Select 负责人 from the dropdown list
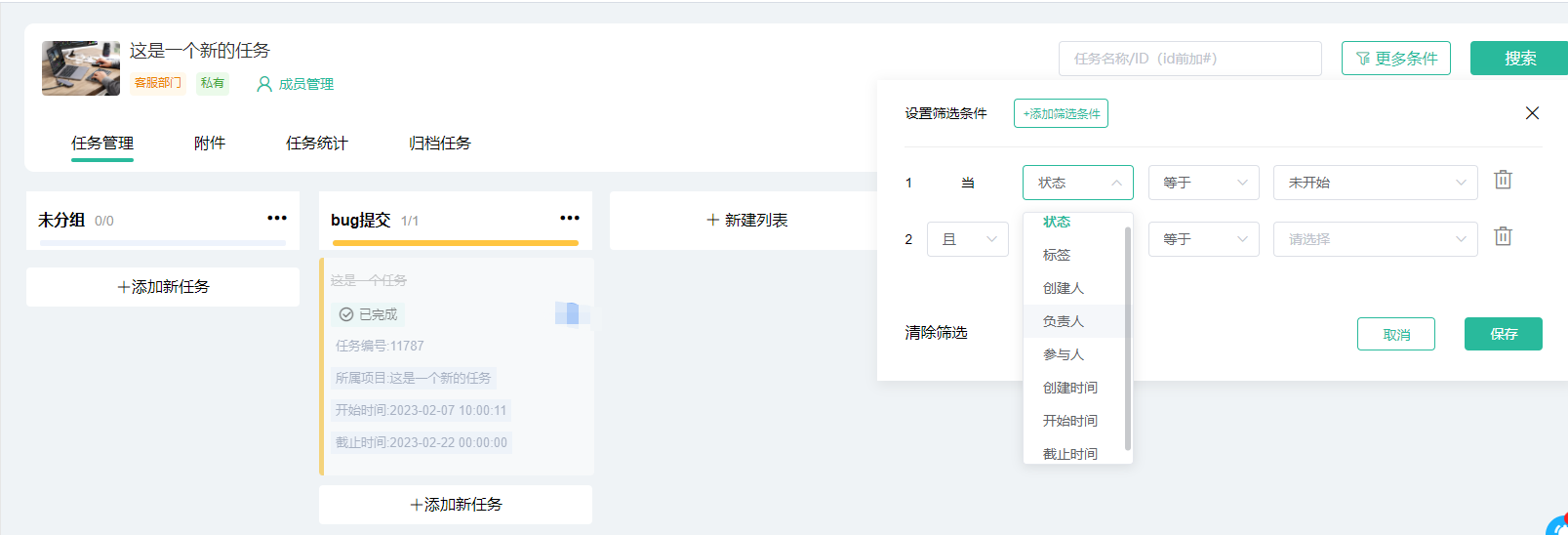This screenshot has width=1568, height=535. click(x=1064, y=321)
